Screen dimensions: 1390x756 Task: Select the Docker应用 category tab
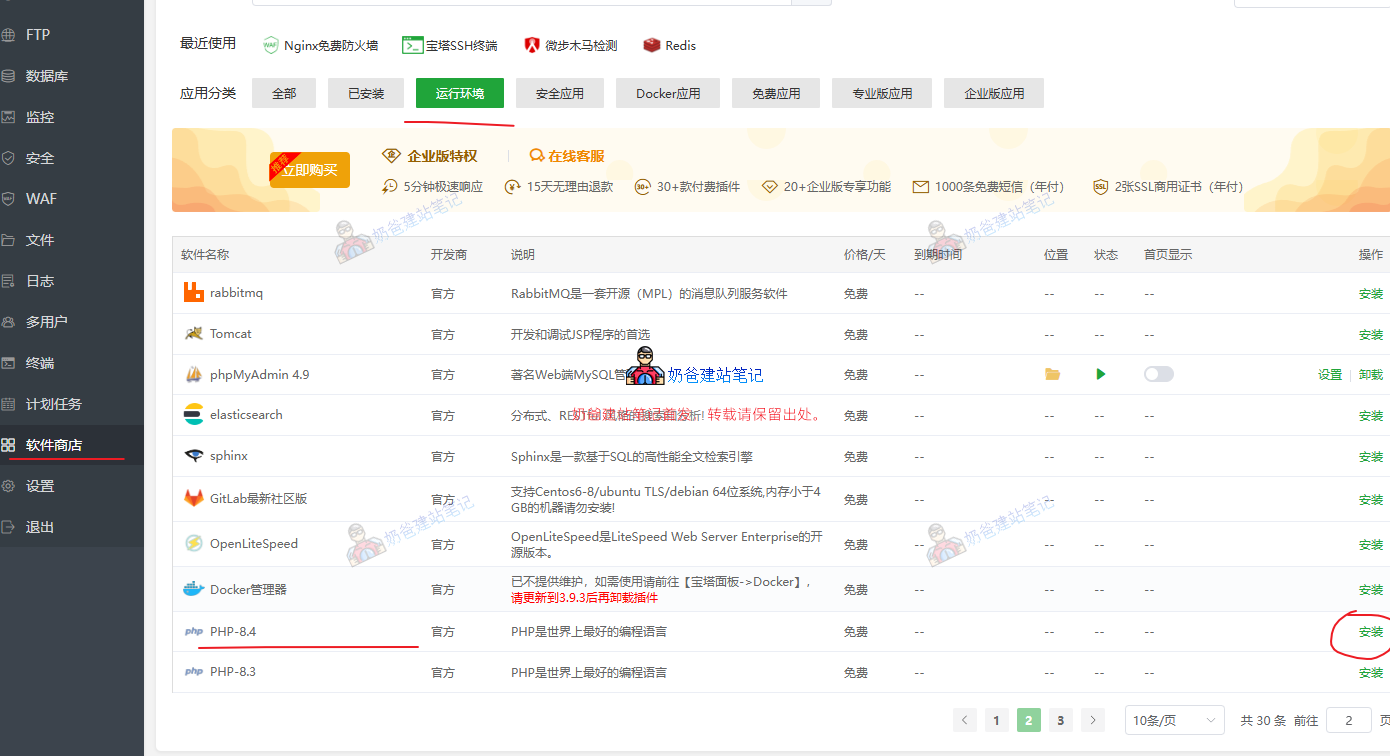[668, 93]
